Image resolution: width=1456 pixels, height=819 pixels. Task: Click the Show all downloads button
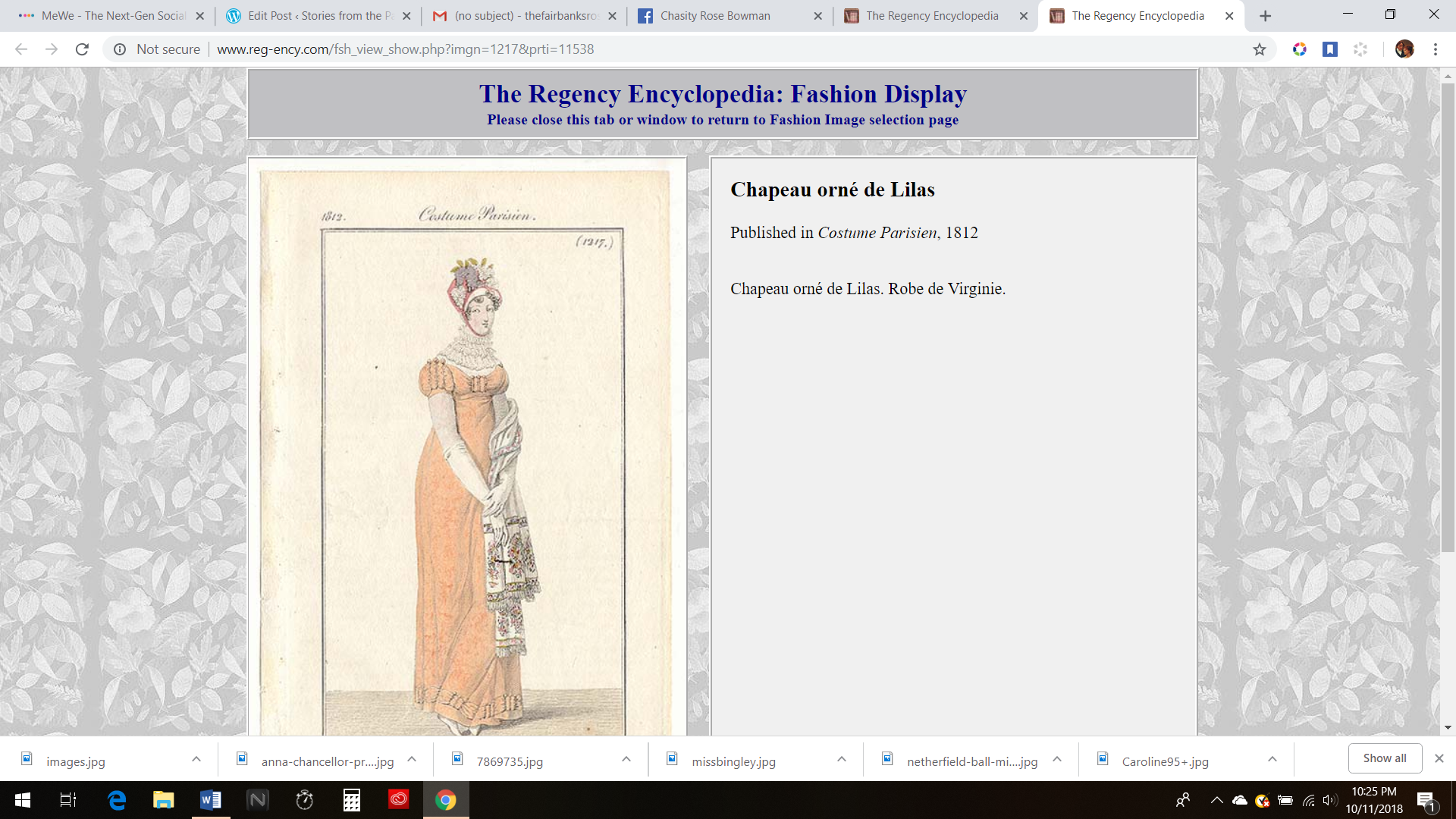pos(1384,758)
